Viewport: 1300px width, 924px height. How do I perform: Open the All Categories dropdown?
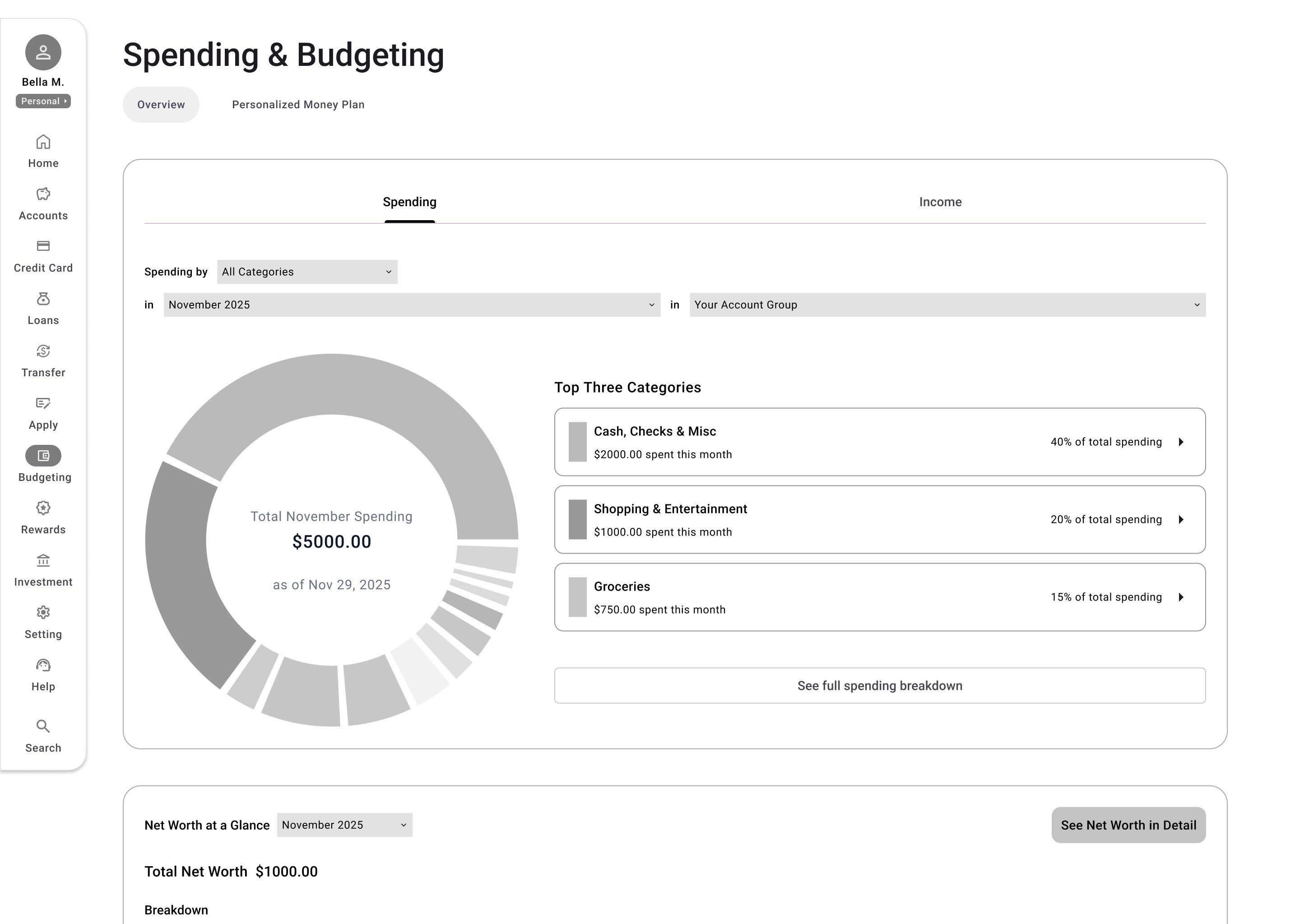pos(307,272)
